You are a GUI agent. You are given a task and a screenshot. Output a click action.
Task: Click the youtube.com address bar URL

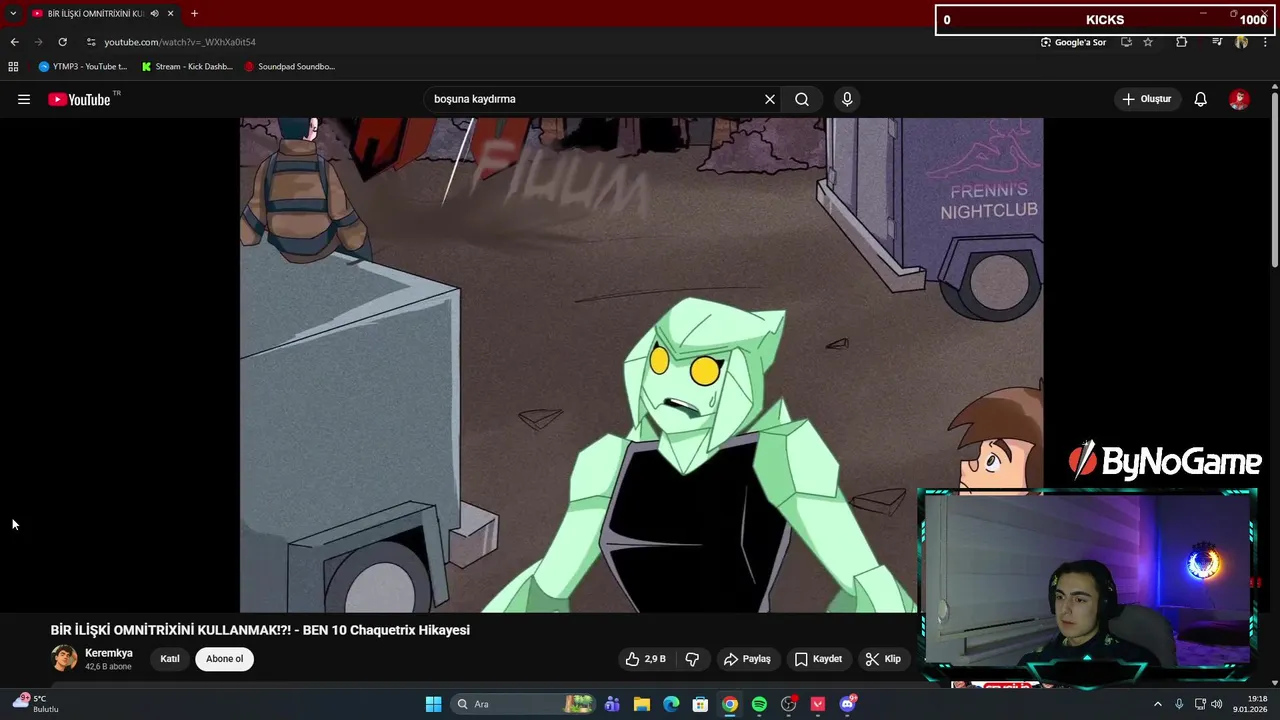click(180, 42)
